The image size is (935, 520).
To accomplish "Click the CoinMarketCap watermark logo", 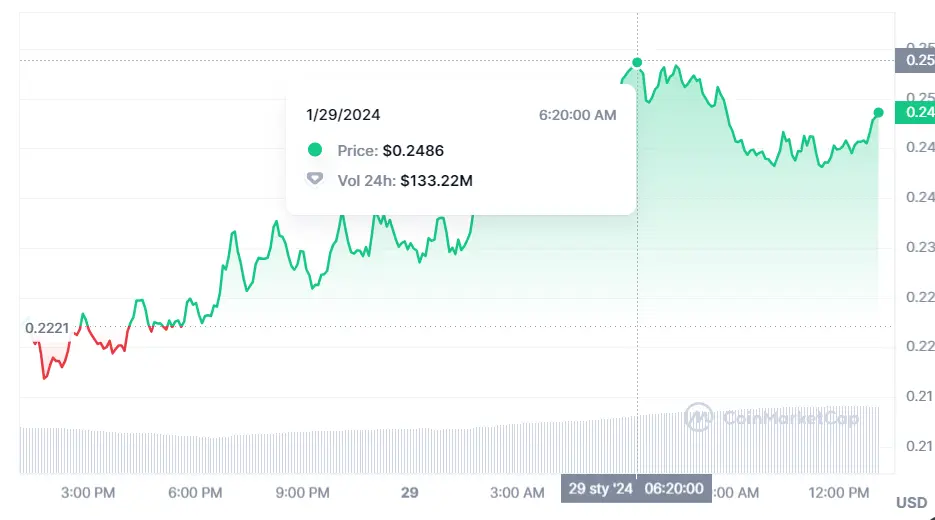I will point(699,417).
